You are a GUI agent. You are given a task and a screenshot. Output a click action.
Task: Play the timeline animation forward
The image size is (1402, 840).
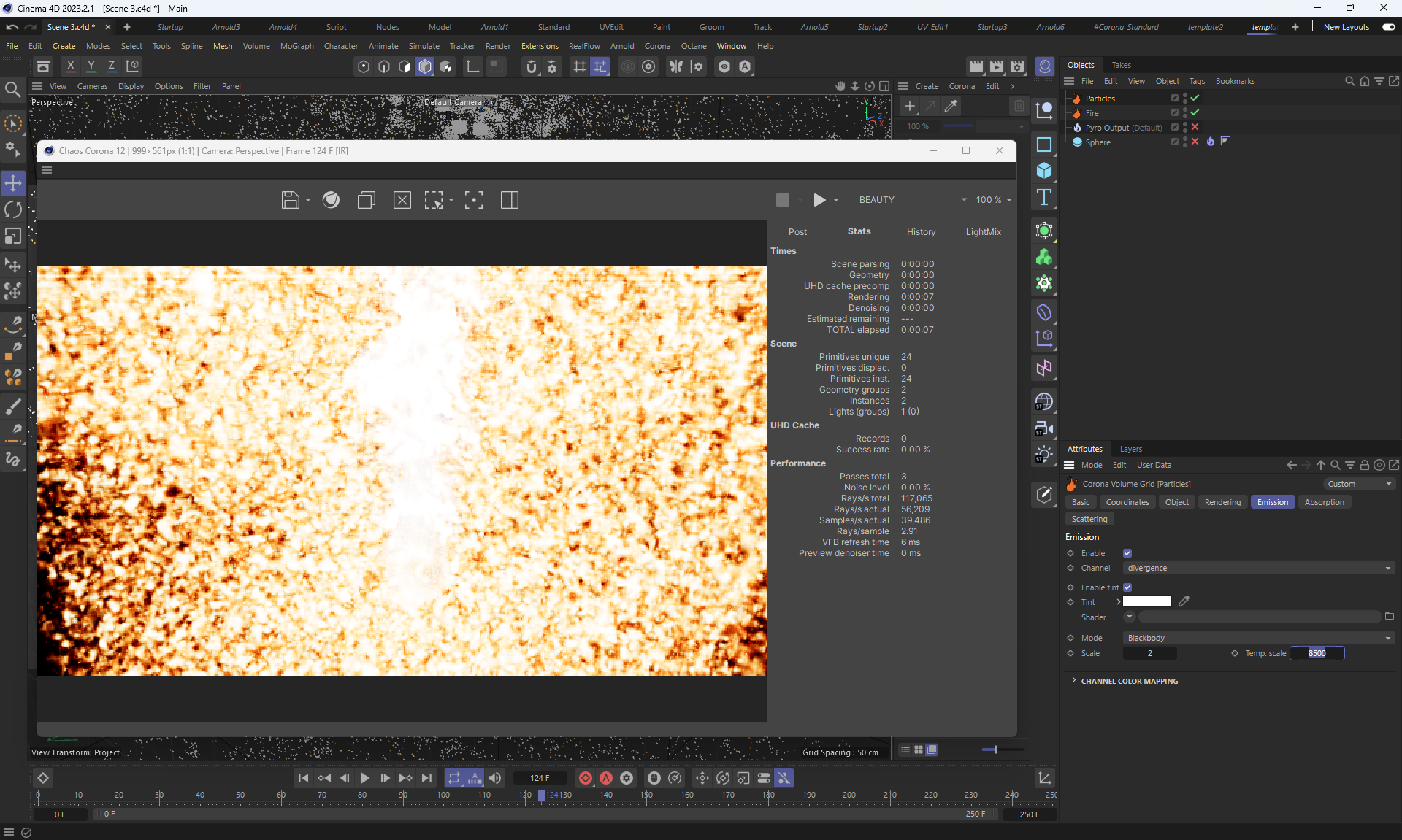click(364, 778)
